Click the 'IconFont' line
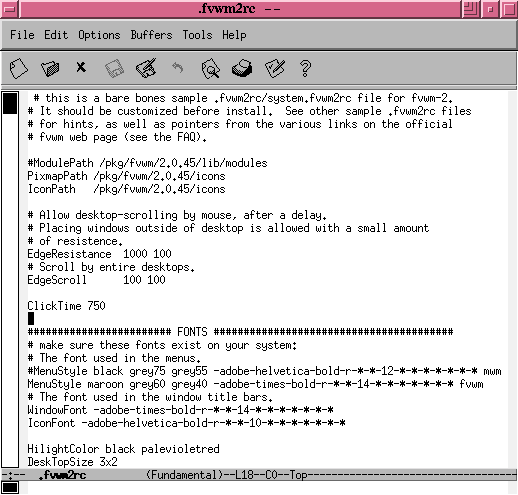Image resolution: width=518 pixels, height=495 pixels. [186, 423]
